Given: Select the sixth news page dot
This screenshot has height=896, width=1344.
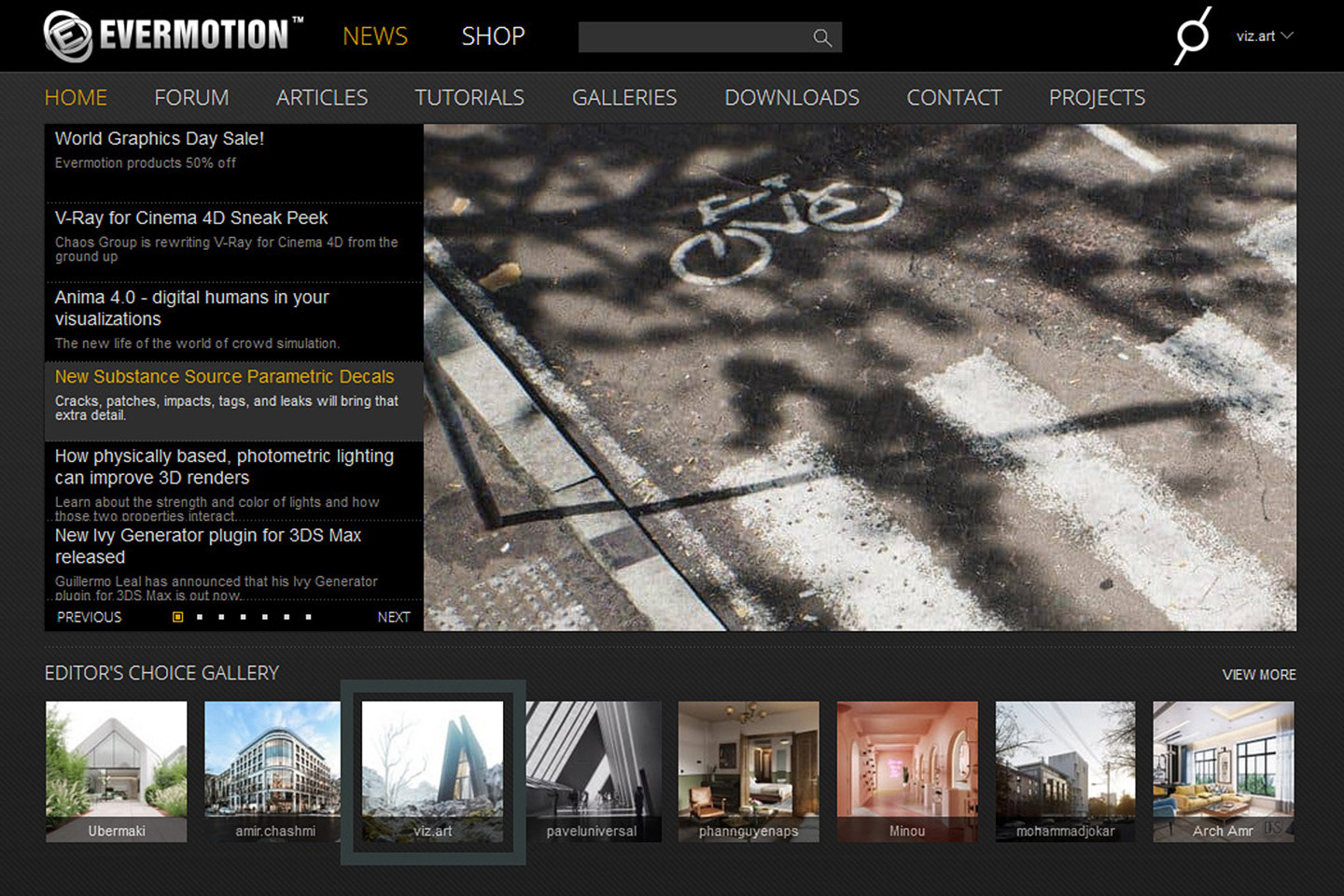Looking at the screenshot, I should pos(287,617).
